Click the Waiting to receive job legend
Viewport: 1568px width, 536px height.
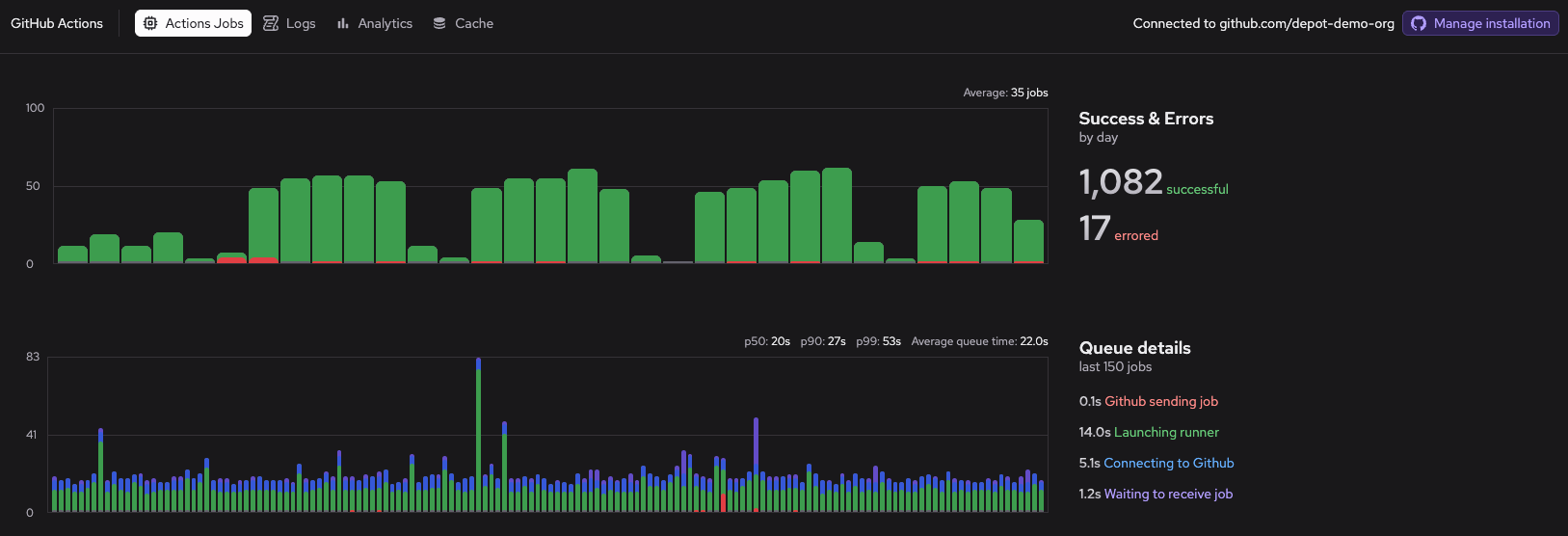[1168, 494]
